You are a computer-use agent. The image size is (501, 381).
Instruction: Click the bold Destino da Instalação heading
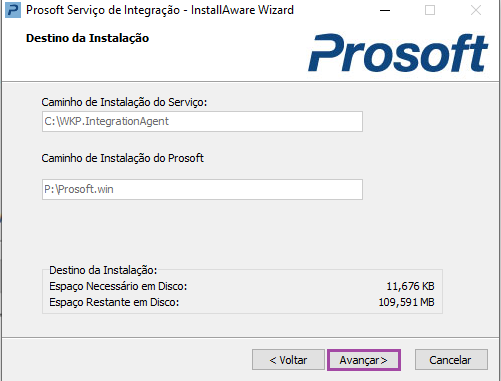tap(87, 38)
